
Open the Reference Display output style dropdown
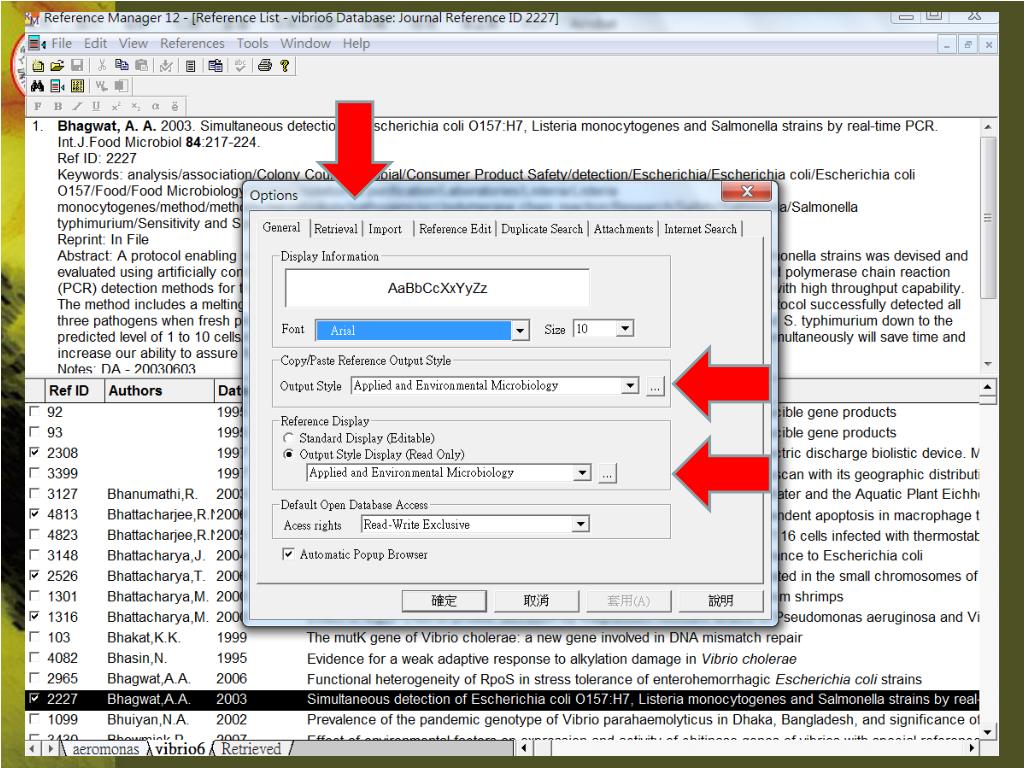click(x=582, y=472)
